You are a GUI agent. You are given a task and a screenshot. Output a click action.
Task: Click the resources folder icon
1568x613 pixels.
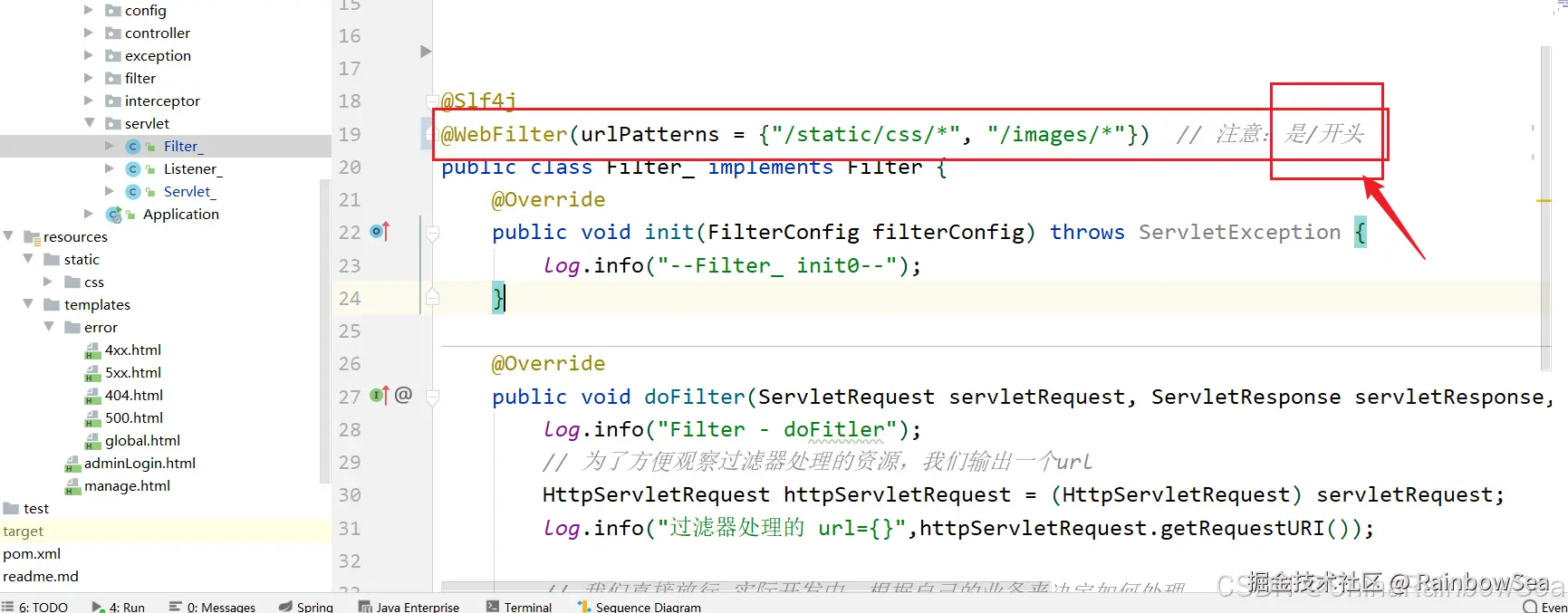(x=33, y=237)
